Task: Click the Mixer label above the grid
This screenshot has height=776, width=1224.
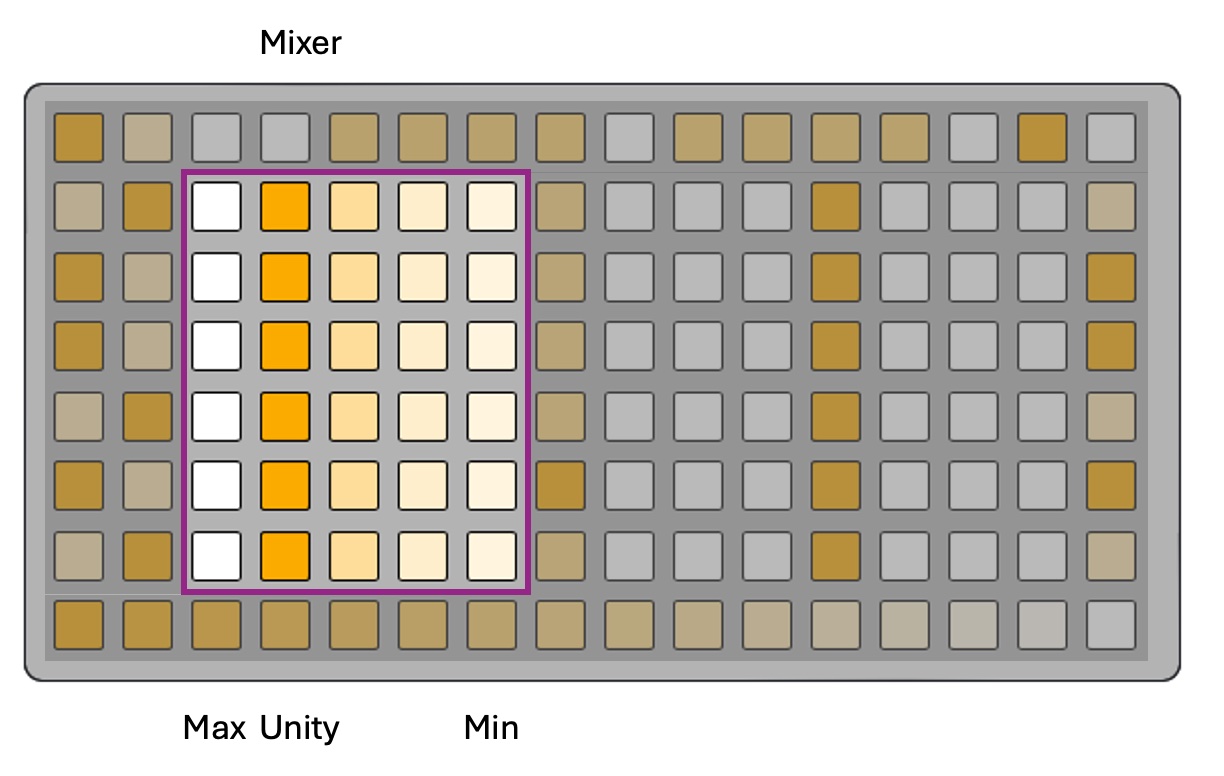Action: pos(301,43)
